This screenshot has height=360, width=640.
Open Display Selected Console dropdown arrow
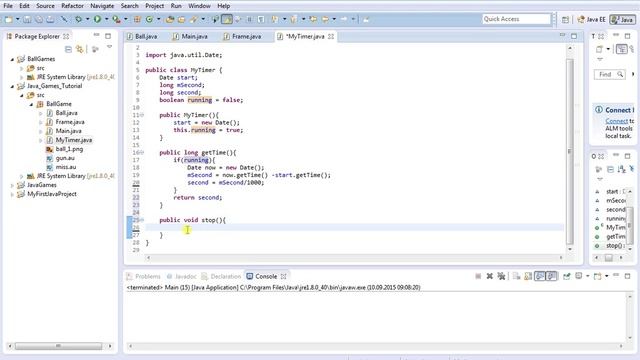[x=587, y=276]
